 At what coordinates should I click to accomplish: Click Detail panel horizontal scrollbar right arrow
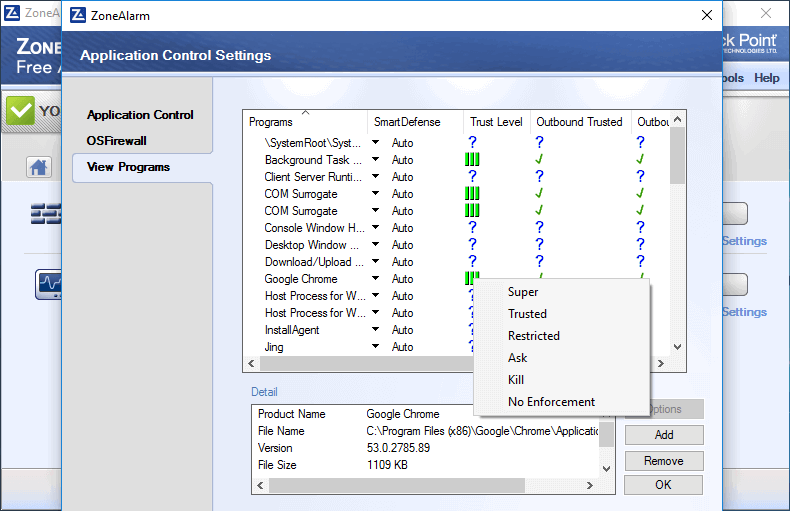tap(589, 485)
